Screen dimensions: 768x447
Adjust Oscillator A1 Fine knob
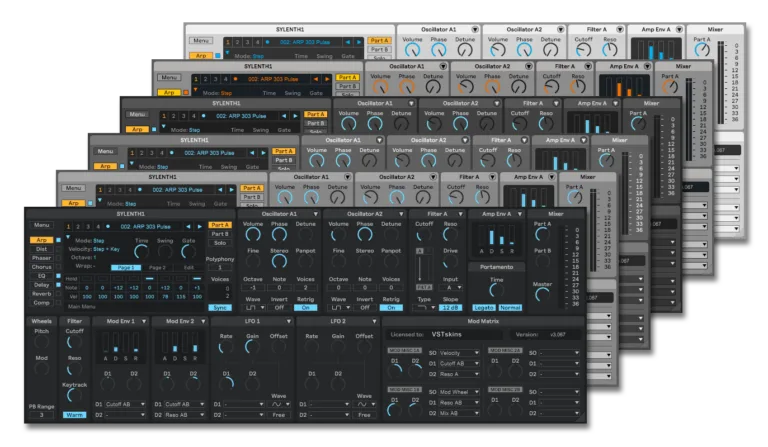point(253,261)
